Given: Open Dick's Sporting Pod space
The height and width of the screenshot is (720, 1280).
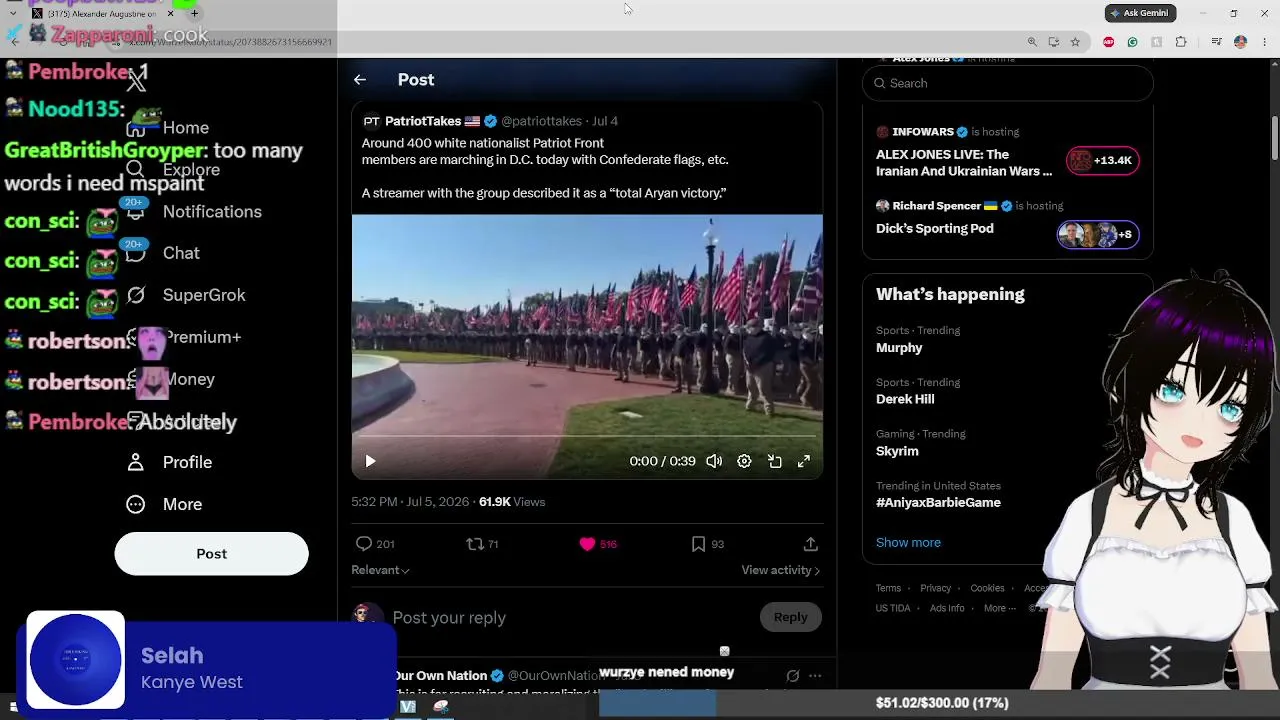Looking at the screenshot, I should [935, 228].
